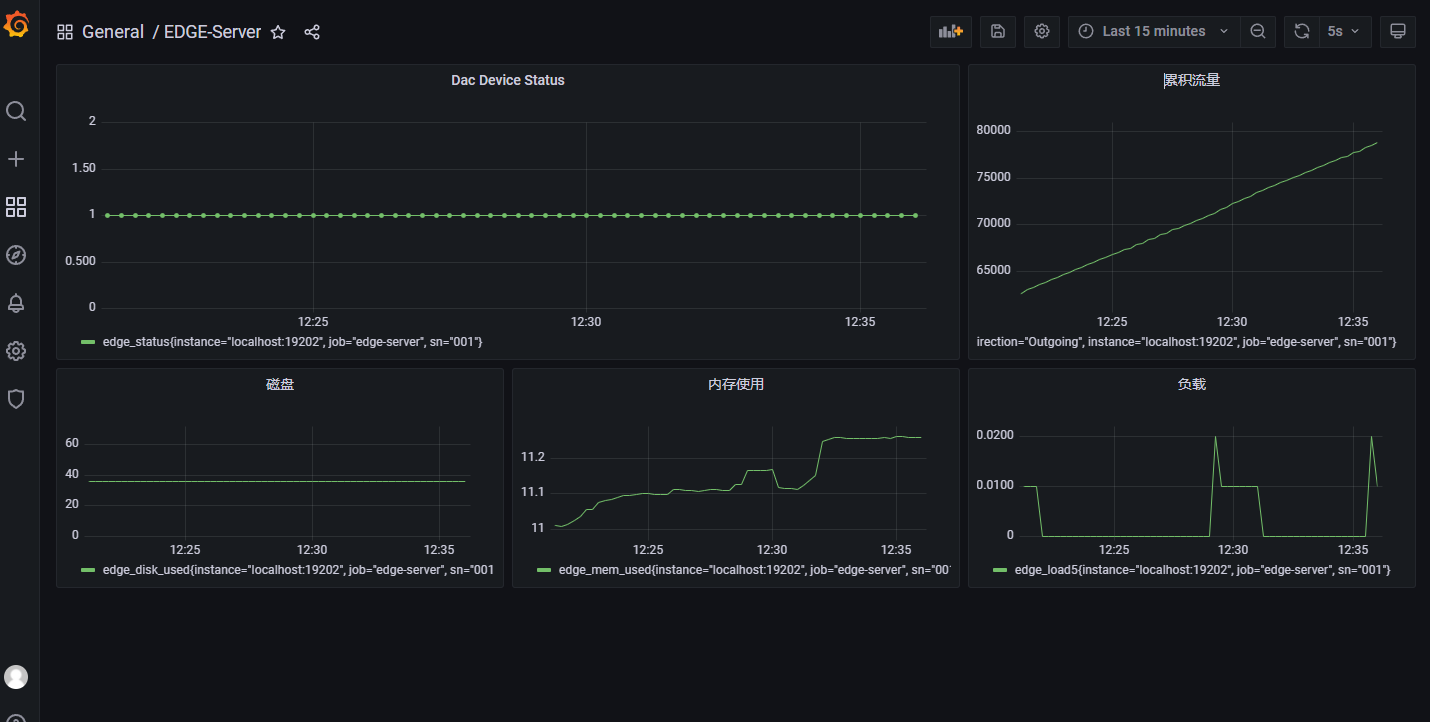
Task: Open the Alerting bell icon
Action: point(16,303)
